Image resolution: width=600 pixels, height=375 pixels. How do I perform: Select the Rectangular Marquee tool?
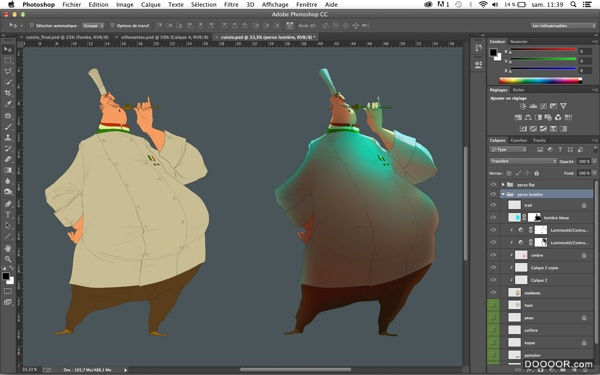click(x=8, y=60)
